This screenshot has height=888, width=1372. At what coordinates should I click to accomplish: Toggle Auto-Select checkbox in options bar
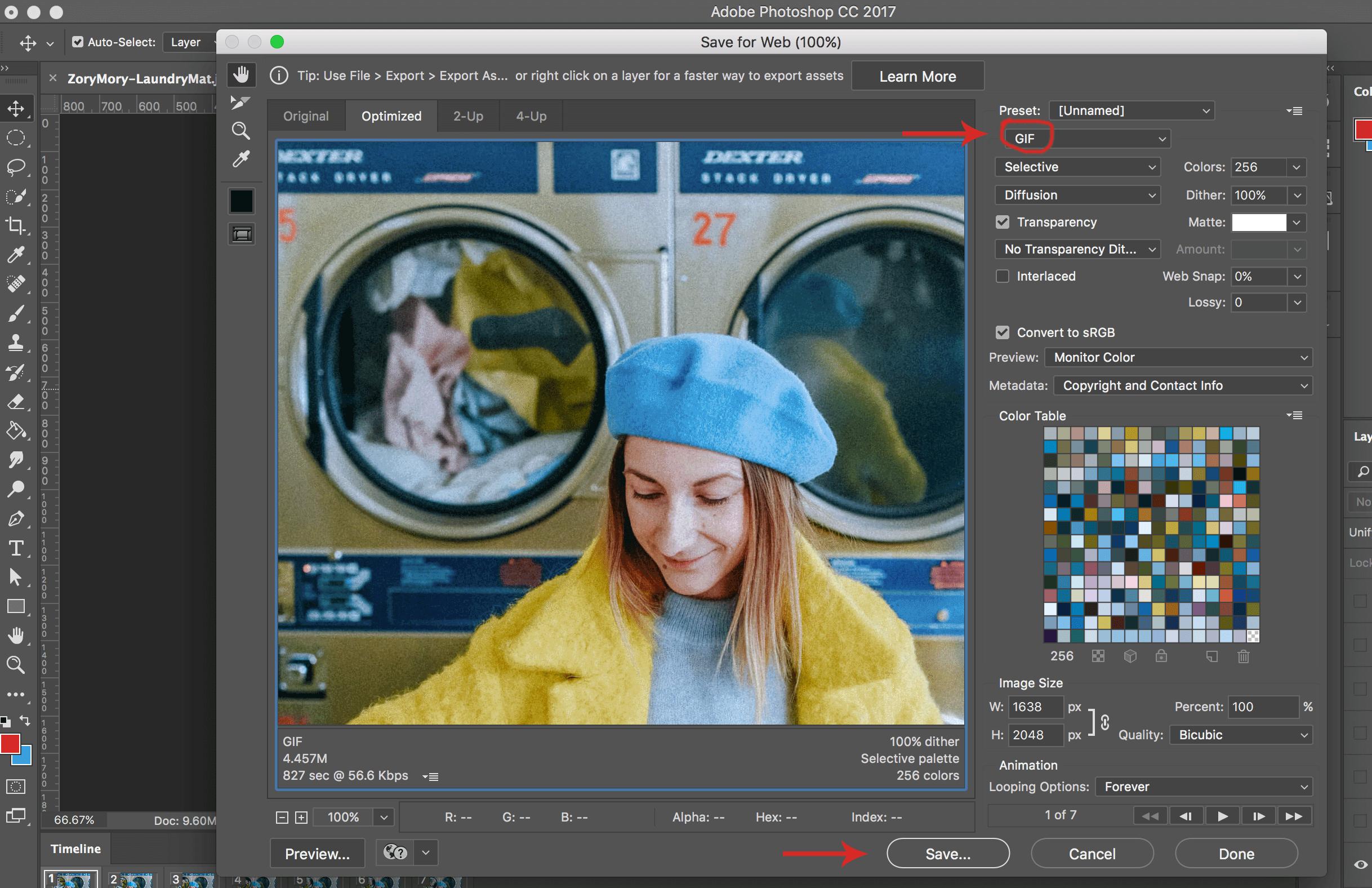(77, 42)
